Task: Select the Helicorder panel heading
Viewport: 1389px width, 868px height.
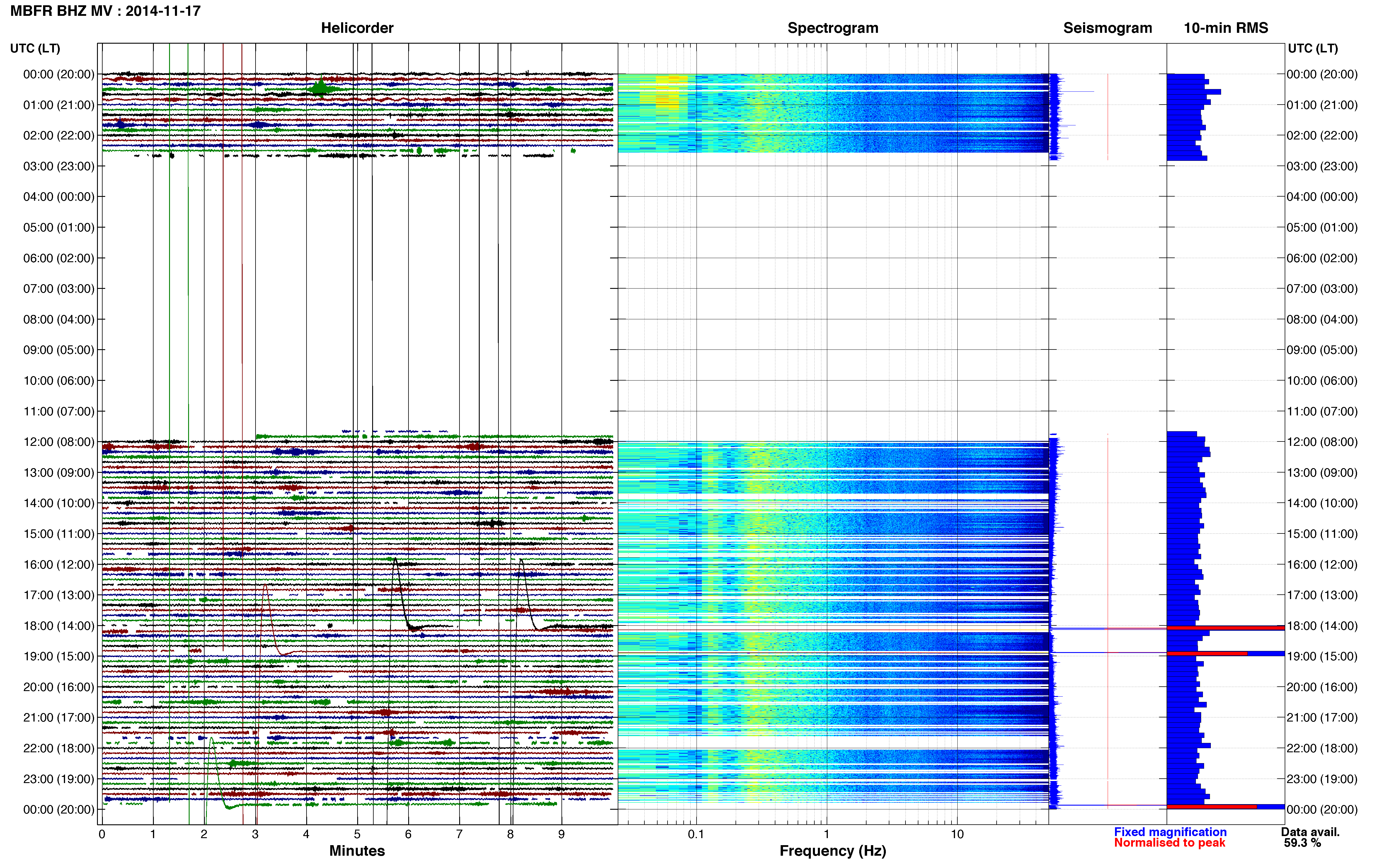Action: [357, 28]
